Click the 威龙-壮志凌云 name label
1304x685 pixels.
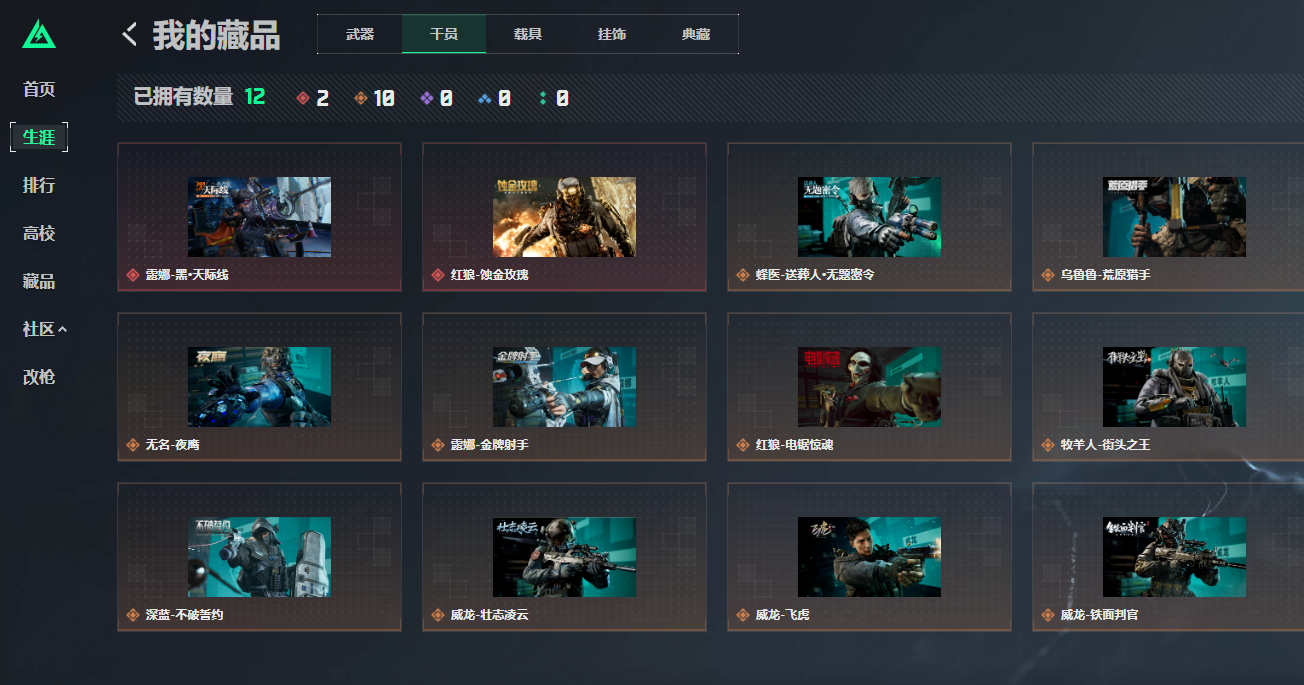coord(489,615)
